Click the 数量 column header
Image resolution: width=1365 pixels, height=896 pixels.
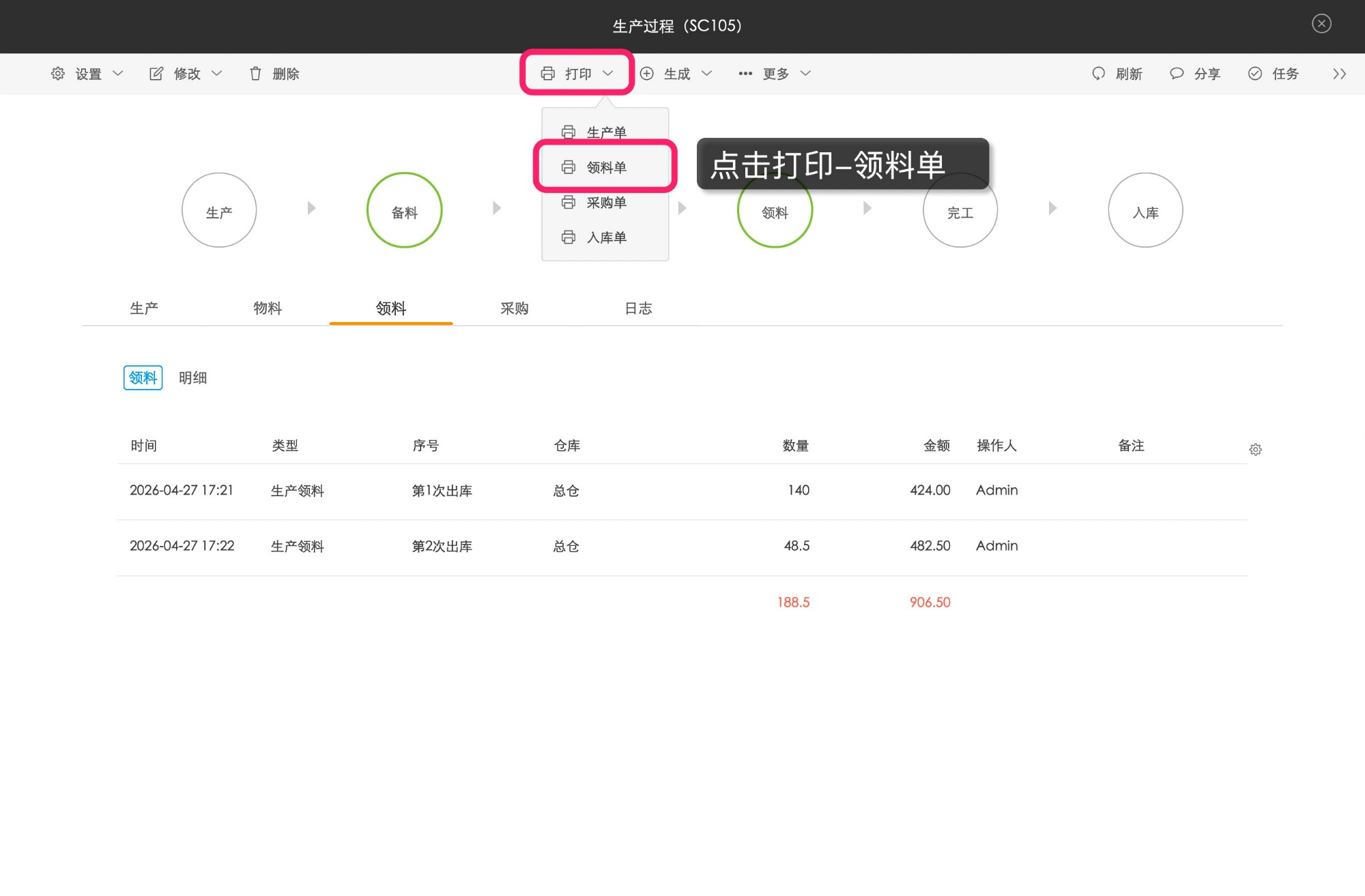(796, 446)
